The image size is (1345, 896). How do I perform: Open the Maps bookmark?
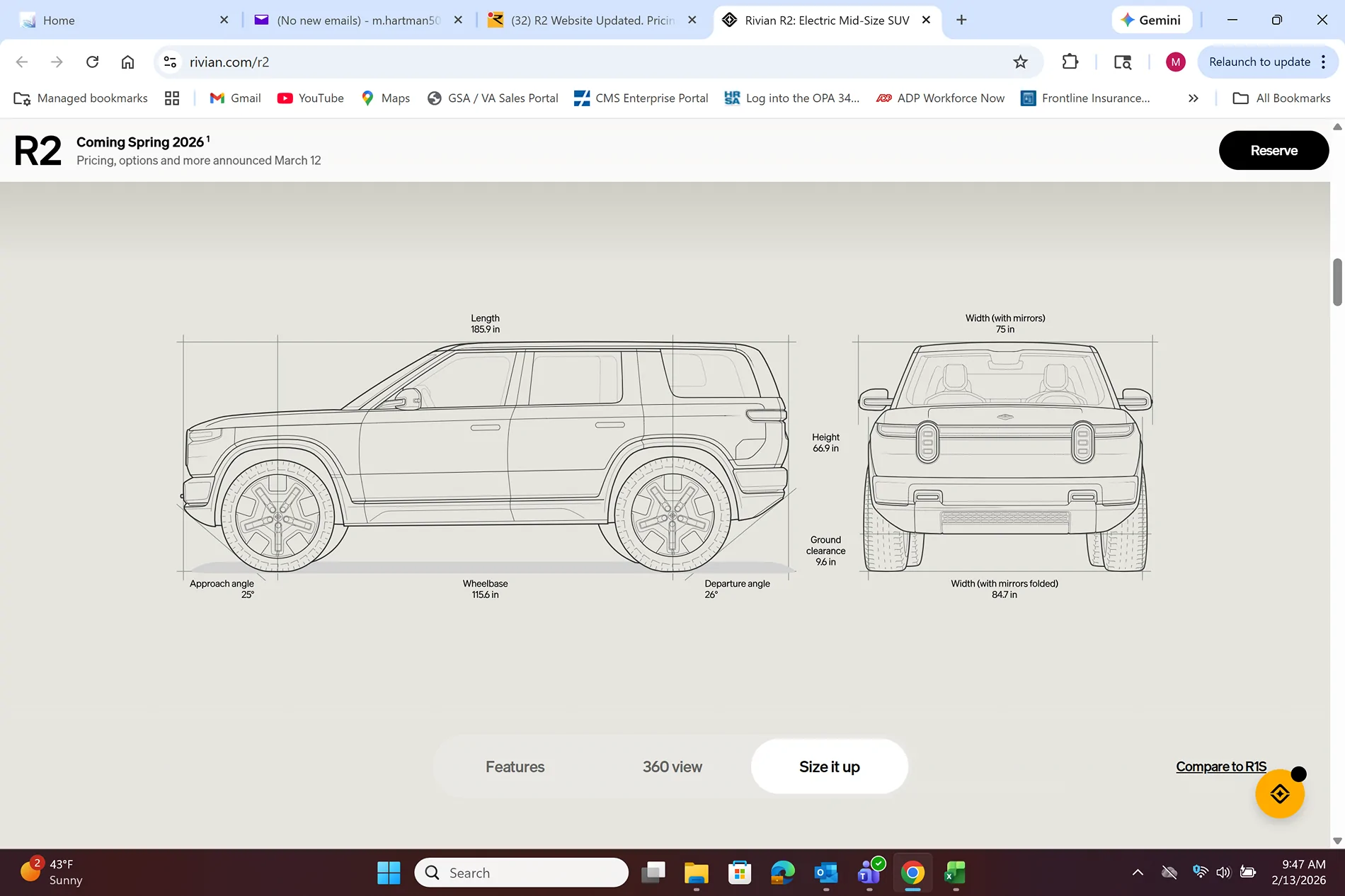(386, 98)
